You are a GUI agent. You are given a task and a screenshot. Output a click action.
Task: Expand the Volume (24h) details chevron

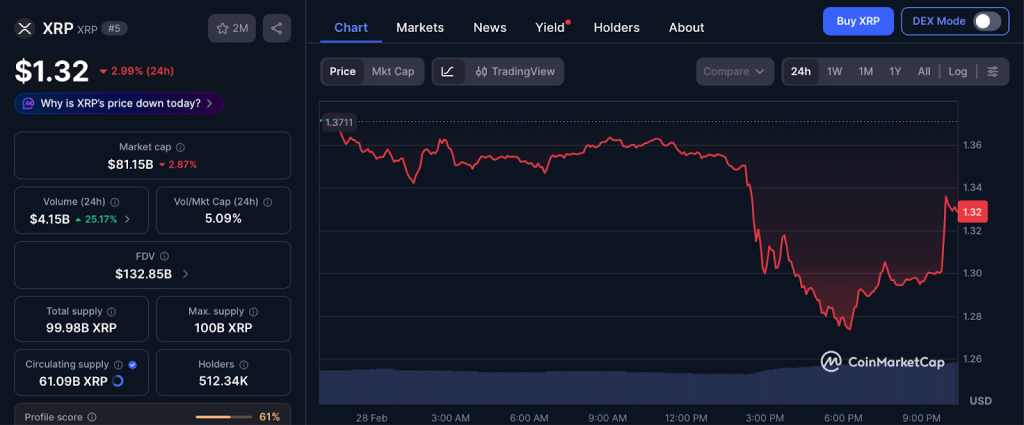pyautogui.click(x=127, y=219)
